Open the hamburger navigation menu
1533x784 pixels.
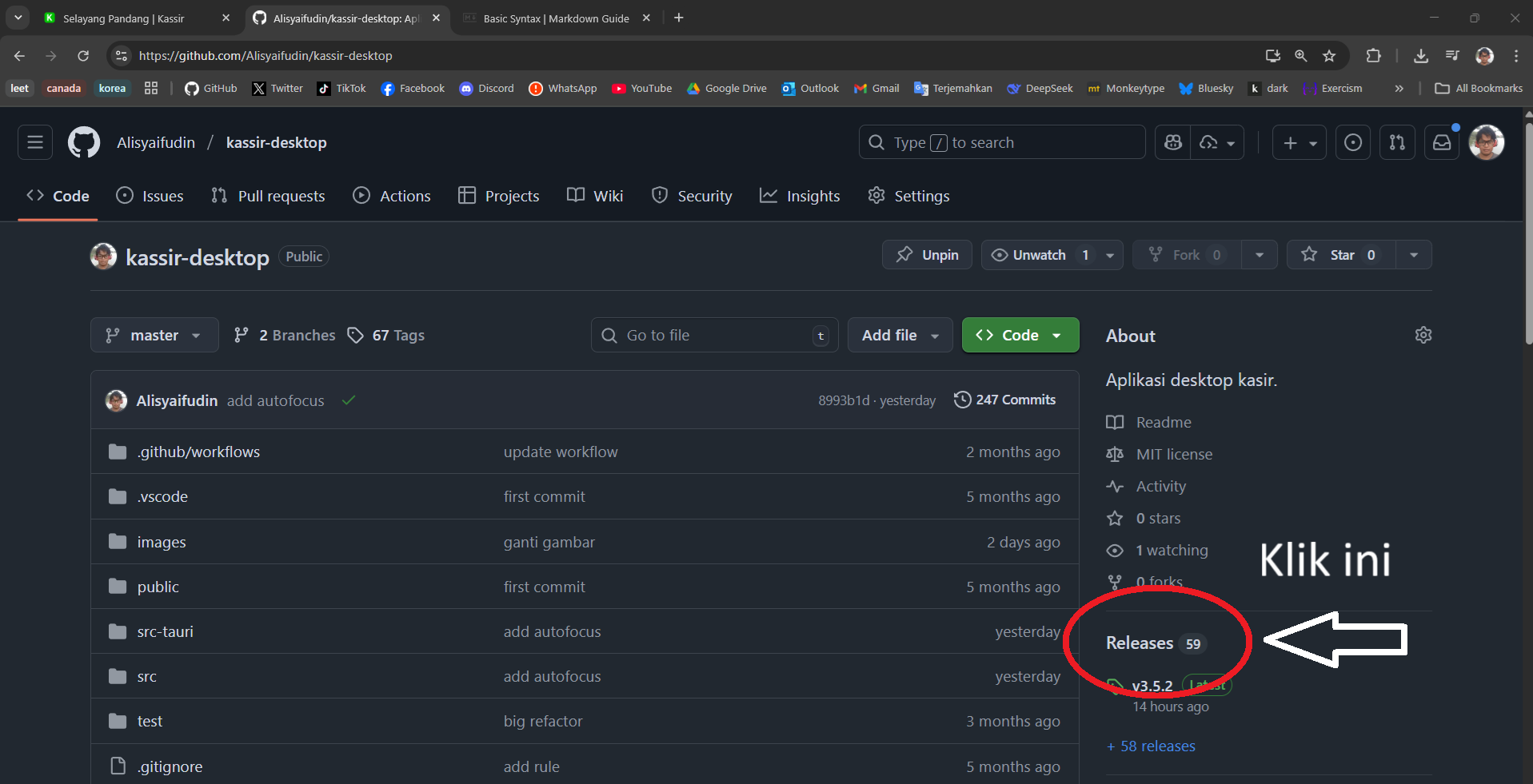click(35, 143)
